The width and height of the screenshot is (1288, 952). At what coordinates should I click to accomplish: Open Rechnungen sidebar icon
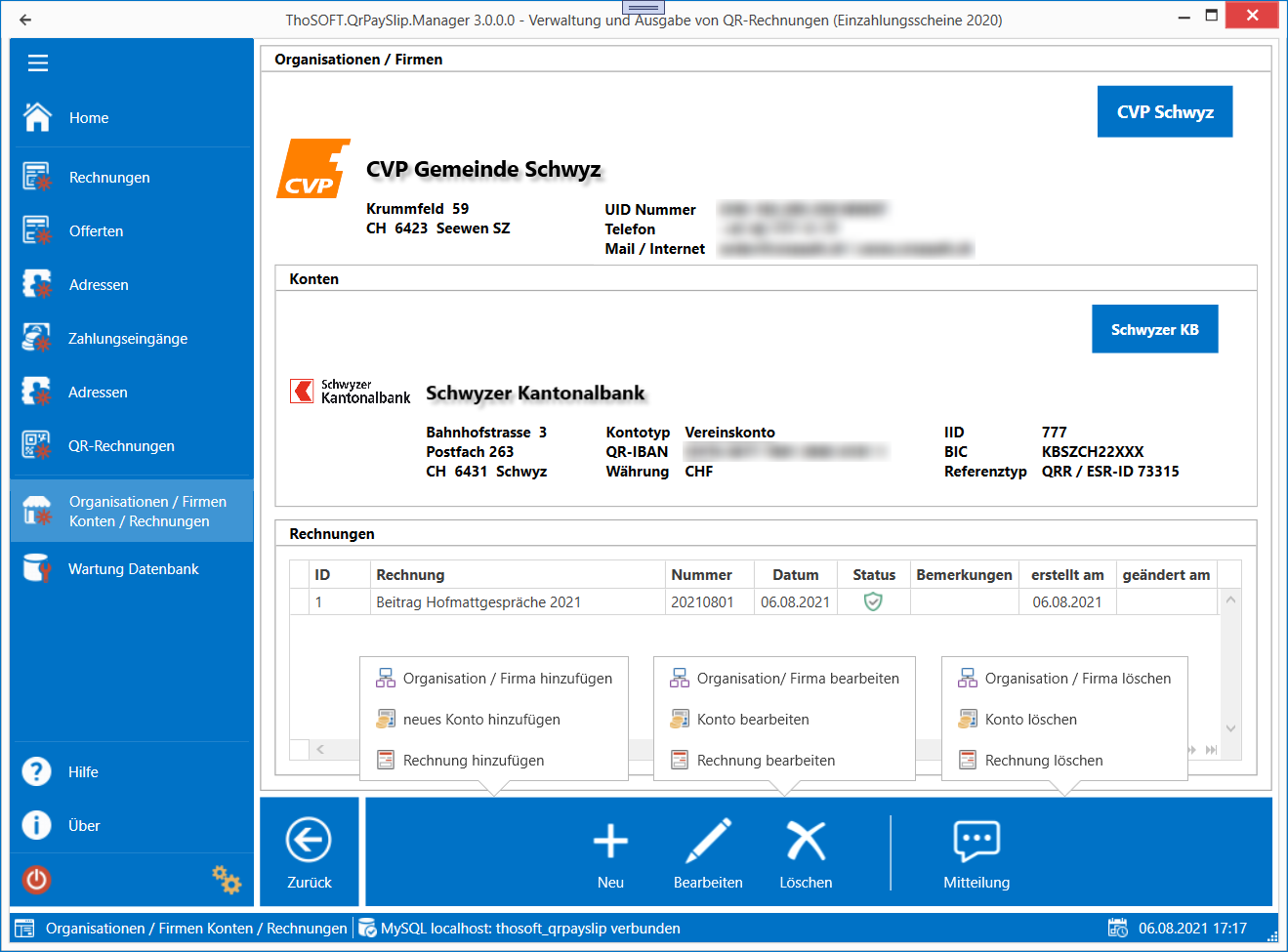(x=37, y=177)
